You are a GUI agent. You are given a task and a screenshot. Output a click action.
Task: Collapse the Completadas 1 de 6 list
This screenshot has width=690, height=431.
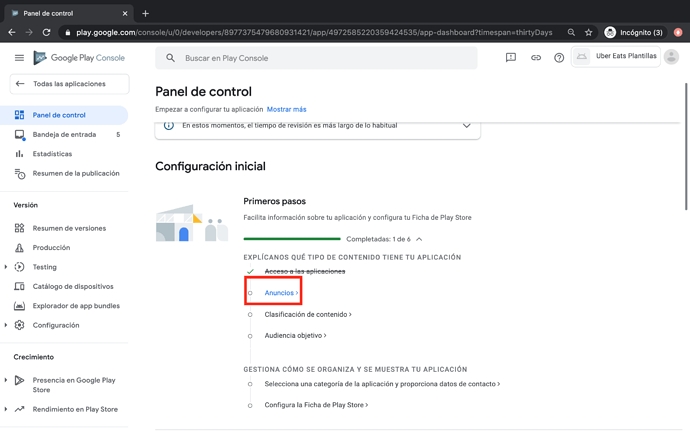click(419, 239)
